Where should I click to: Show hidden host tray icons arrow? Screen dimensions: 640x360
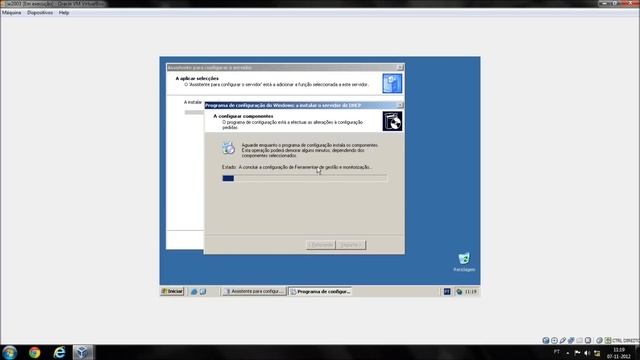(568, 353)
